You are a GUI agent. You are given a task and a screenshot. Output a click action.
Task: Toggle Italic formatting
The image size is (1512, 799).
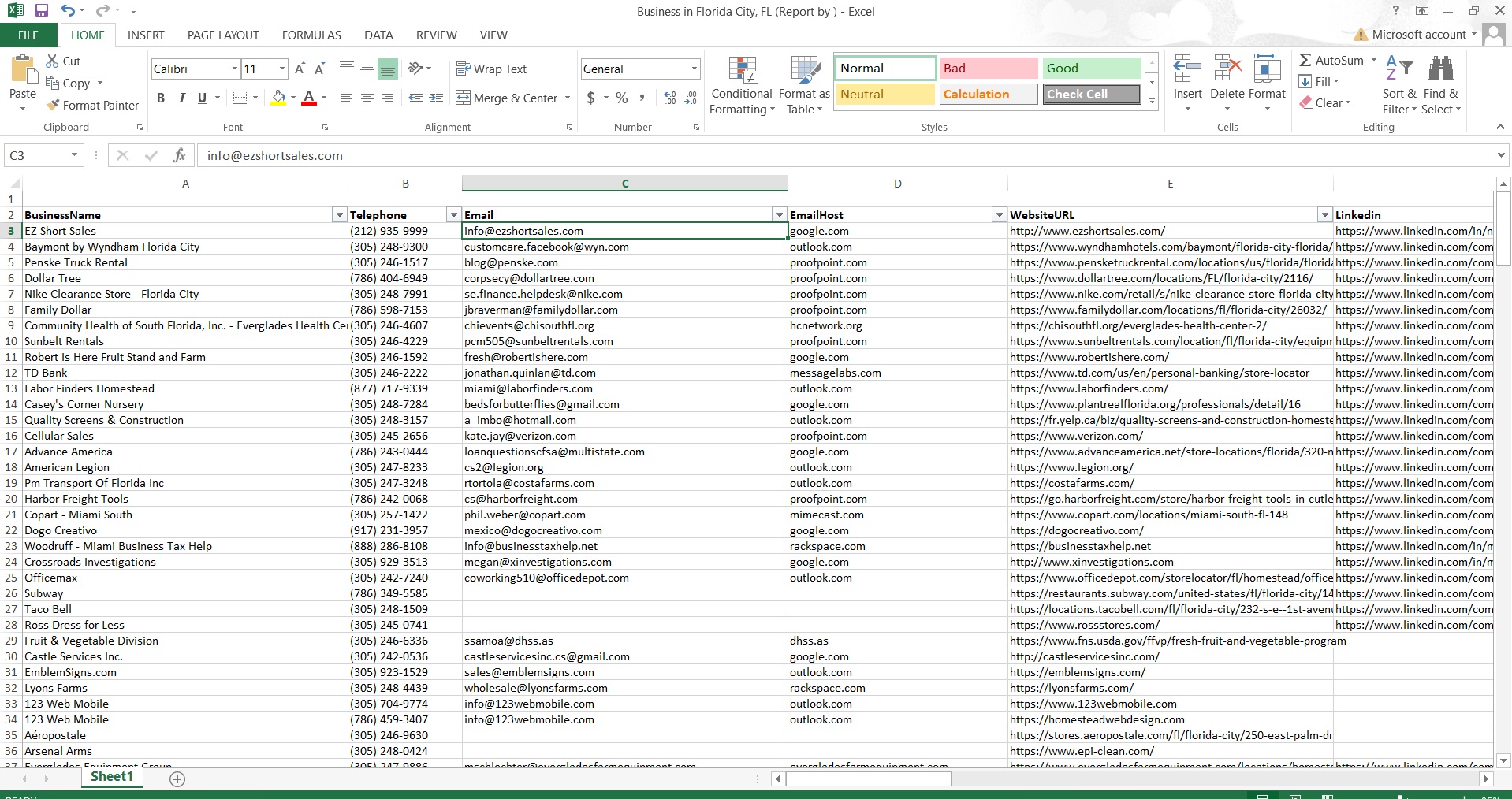pyautogui.click(x=181, y=98)
